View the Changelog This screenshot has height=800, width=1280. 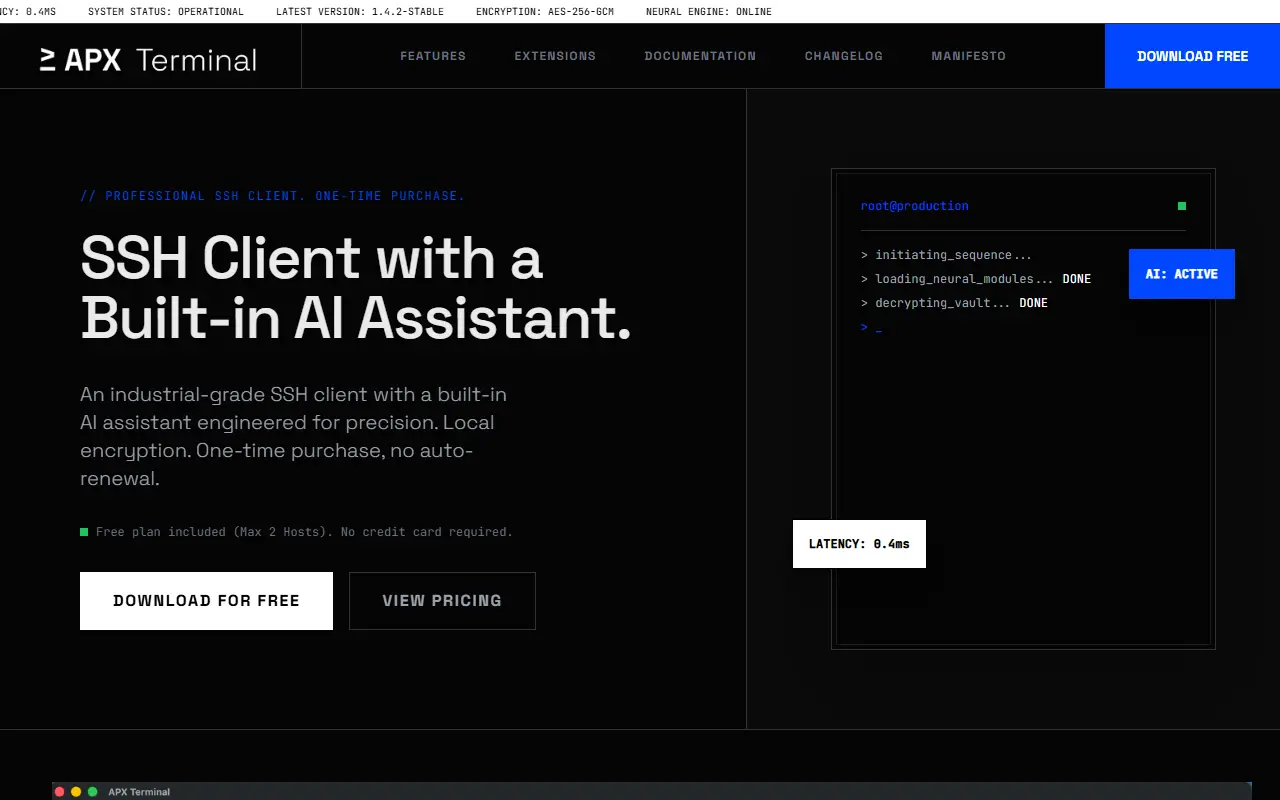tap(844, 56)
